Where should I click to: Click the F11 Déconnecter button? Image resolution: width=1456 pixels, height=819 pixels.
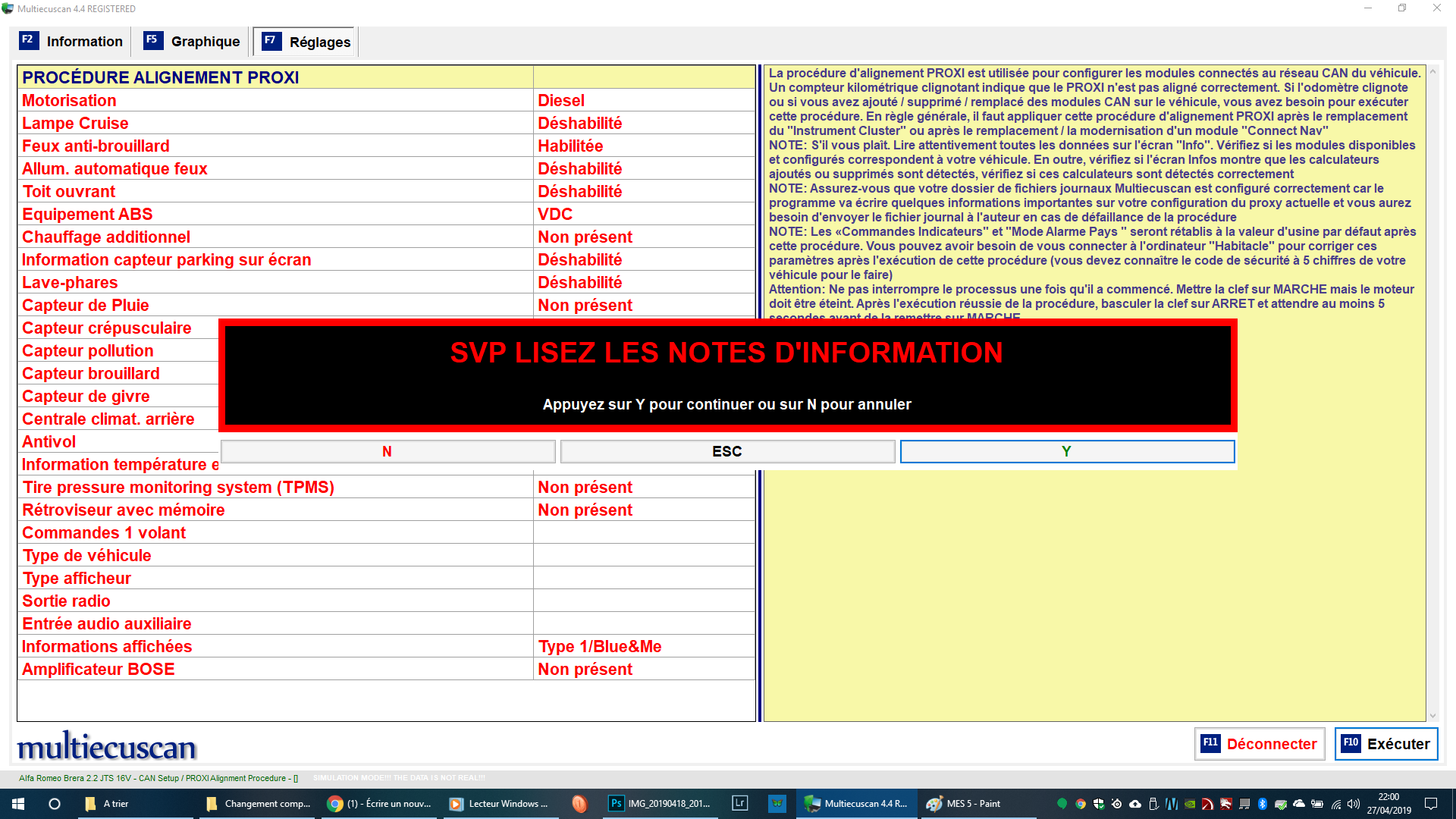tap(1260, 744)
